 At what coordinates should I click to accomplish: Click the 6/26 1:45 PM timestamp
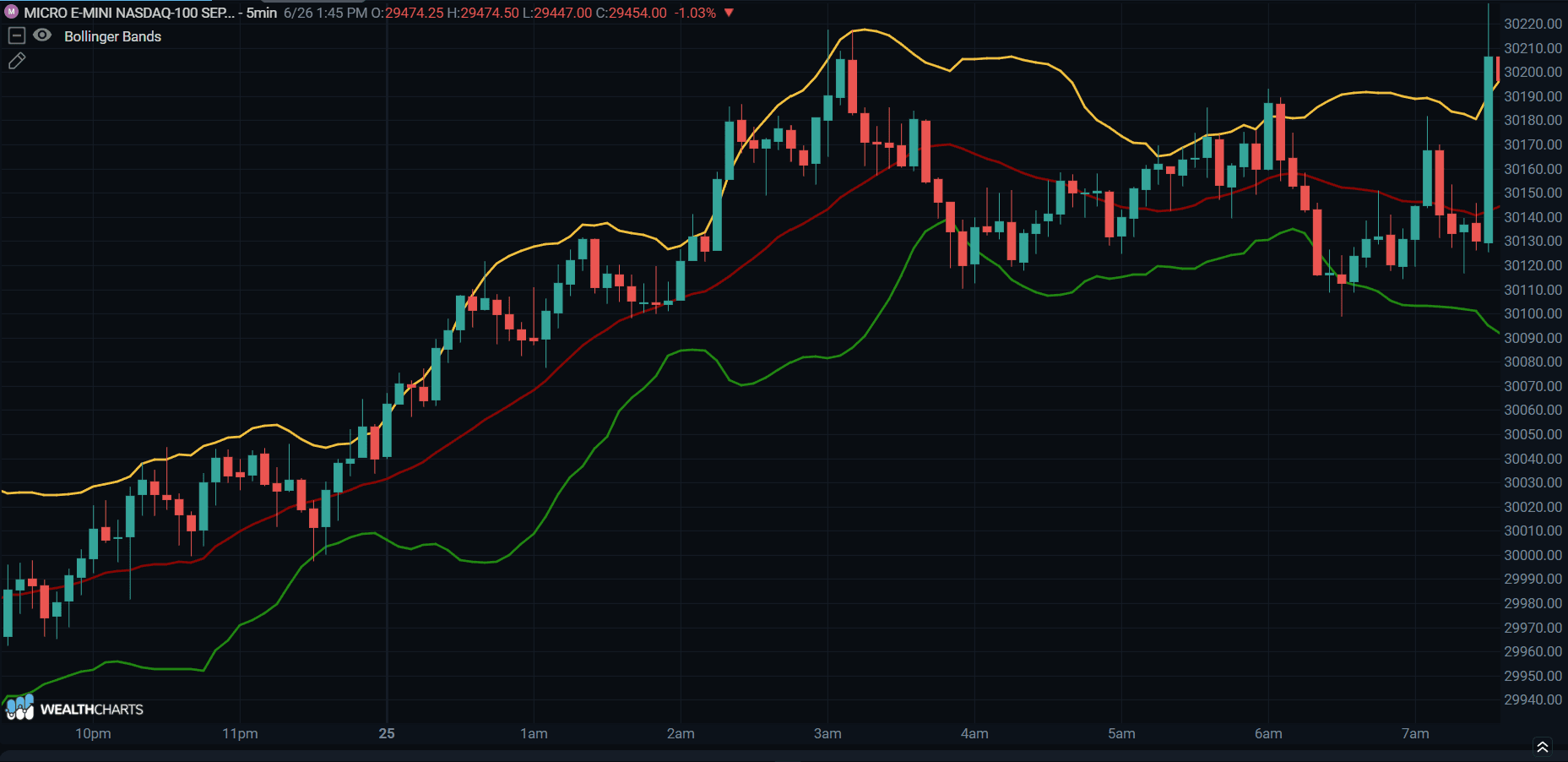[x=325, y=13]
